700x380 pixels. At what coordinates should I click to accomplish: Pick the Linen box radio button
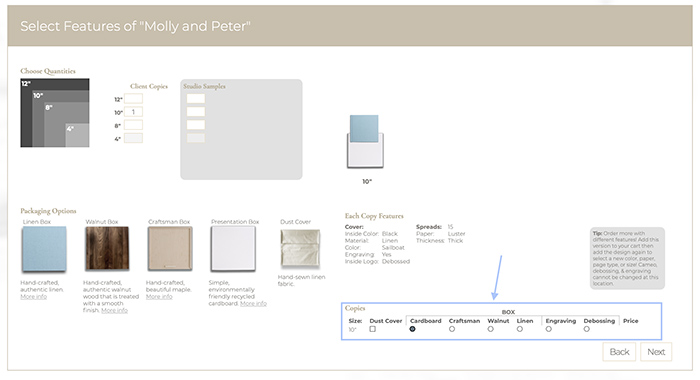pos(520,329)
